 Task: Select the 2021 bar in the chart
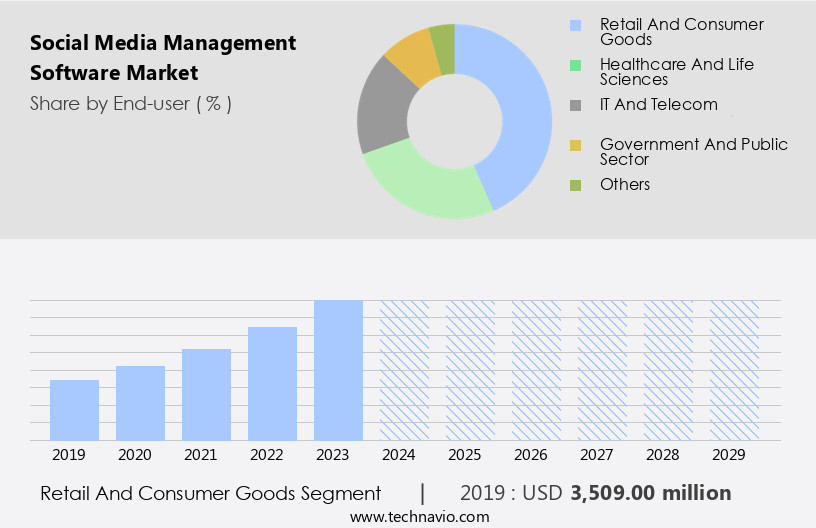(206, 394)
